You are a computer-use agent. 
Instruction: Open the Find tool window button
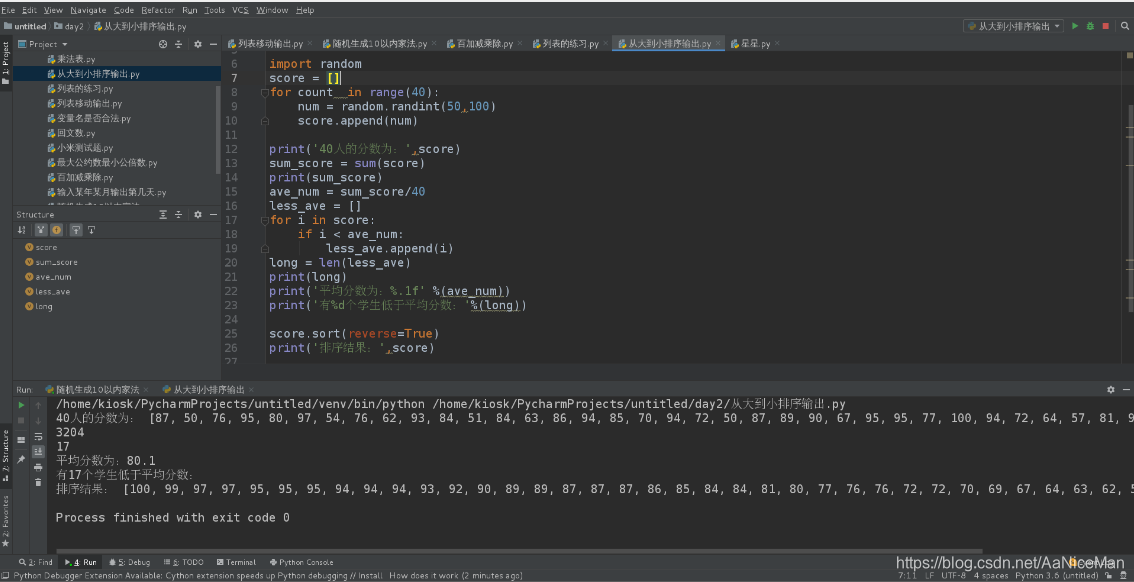[35, 562]
